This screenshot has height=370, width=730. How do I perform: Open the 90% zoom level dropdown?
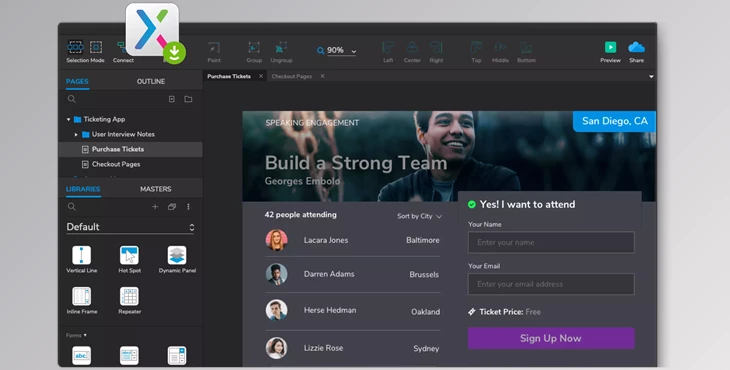354,52
